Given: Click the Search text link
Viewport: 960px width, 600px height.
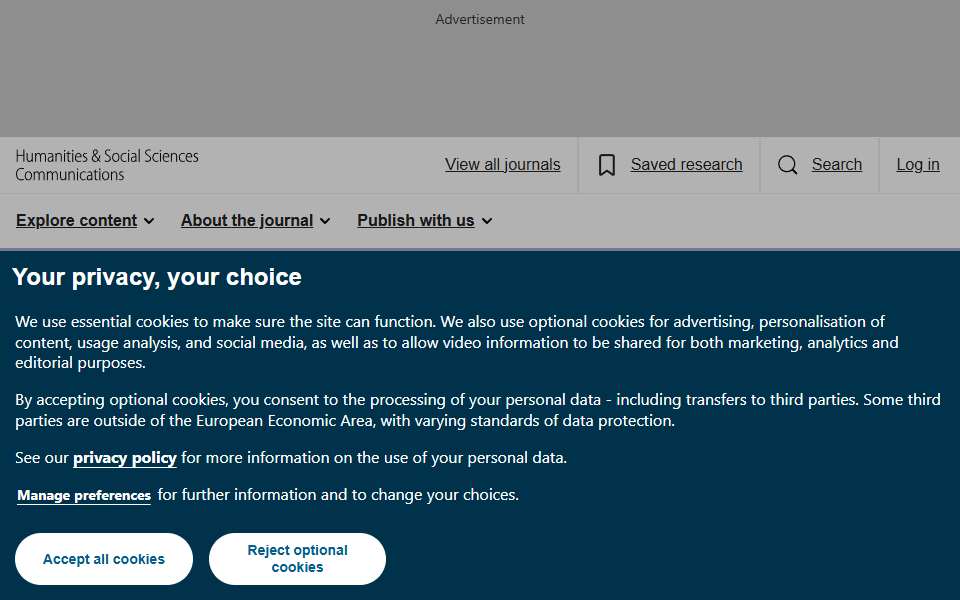Looking at the screenshot, I should tap(837, 165).
